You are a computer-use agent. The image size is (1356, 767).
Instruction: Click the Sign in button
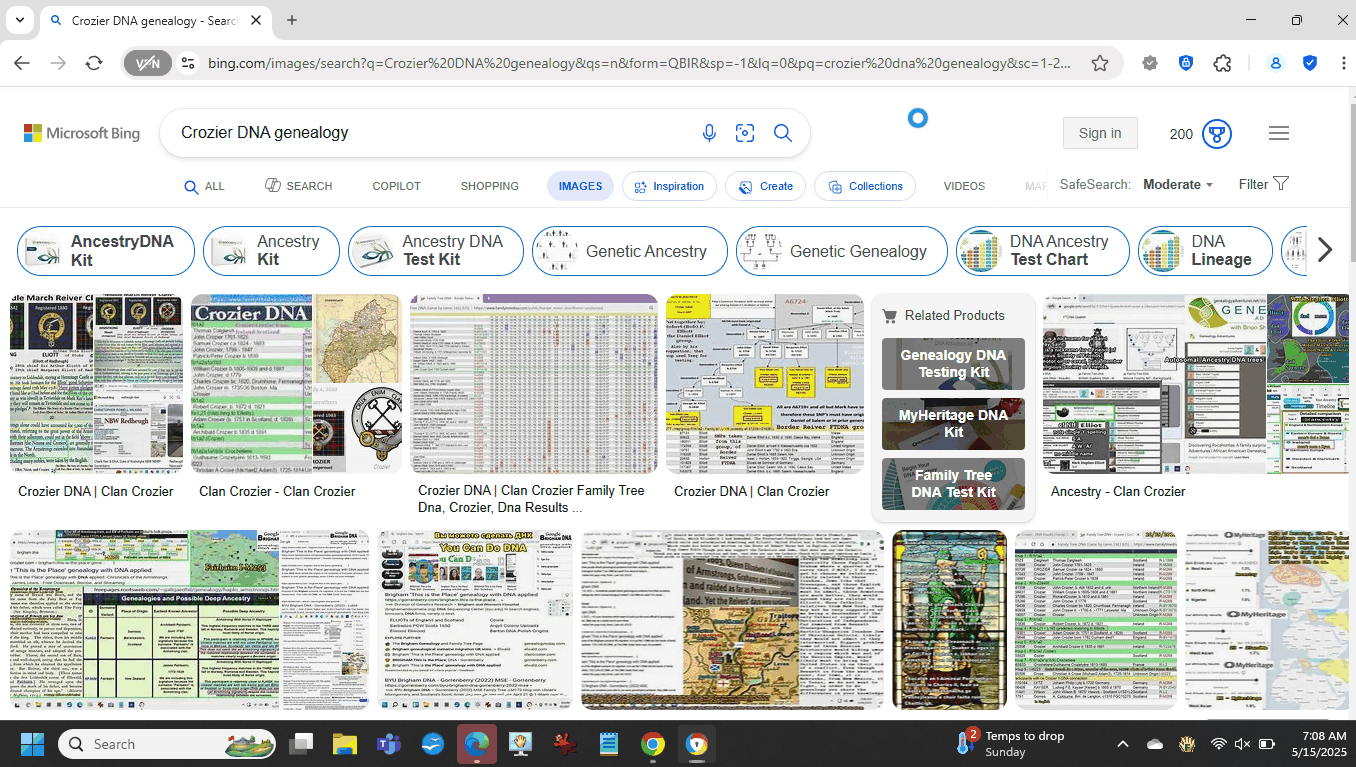[x=1100, y=133]
